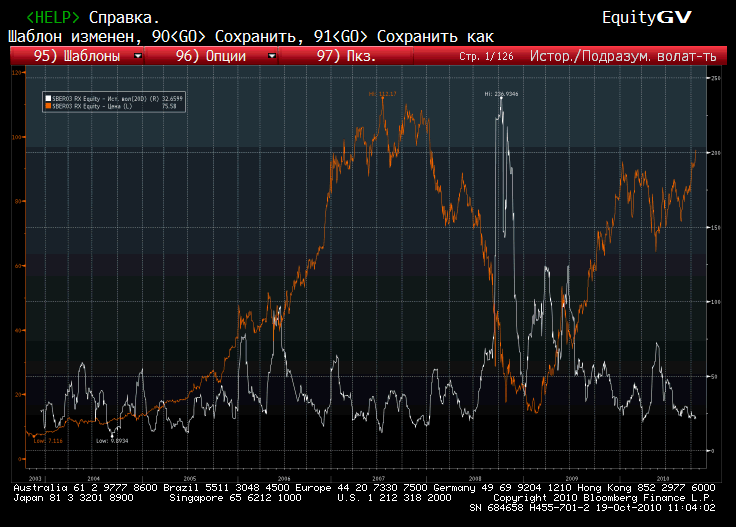Click the Copyright 2010 Bloomberg Finance L.P. text
The height and width of the screenshot is (527, 736).
click(x=604, y=497)
